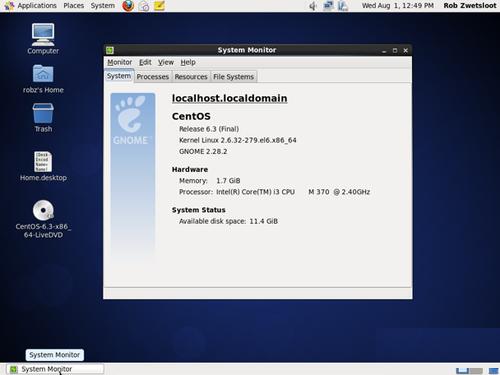Switch to the Processes tab
This screenshot has width=500, height=375.
tap(153, 77)
